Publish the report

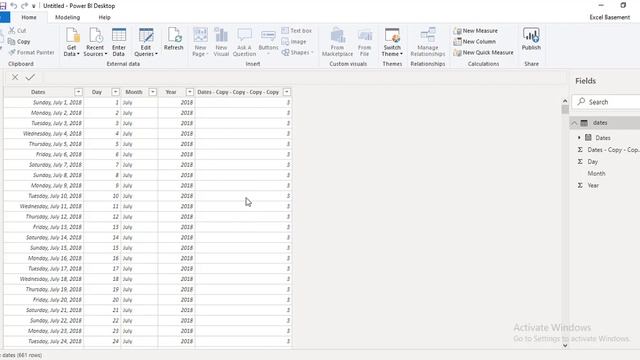[x=531, y=39]
